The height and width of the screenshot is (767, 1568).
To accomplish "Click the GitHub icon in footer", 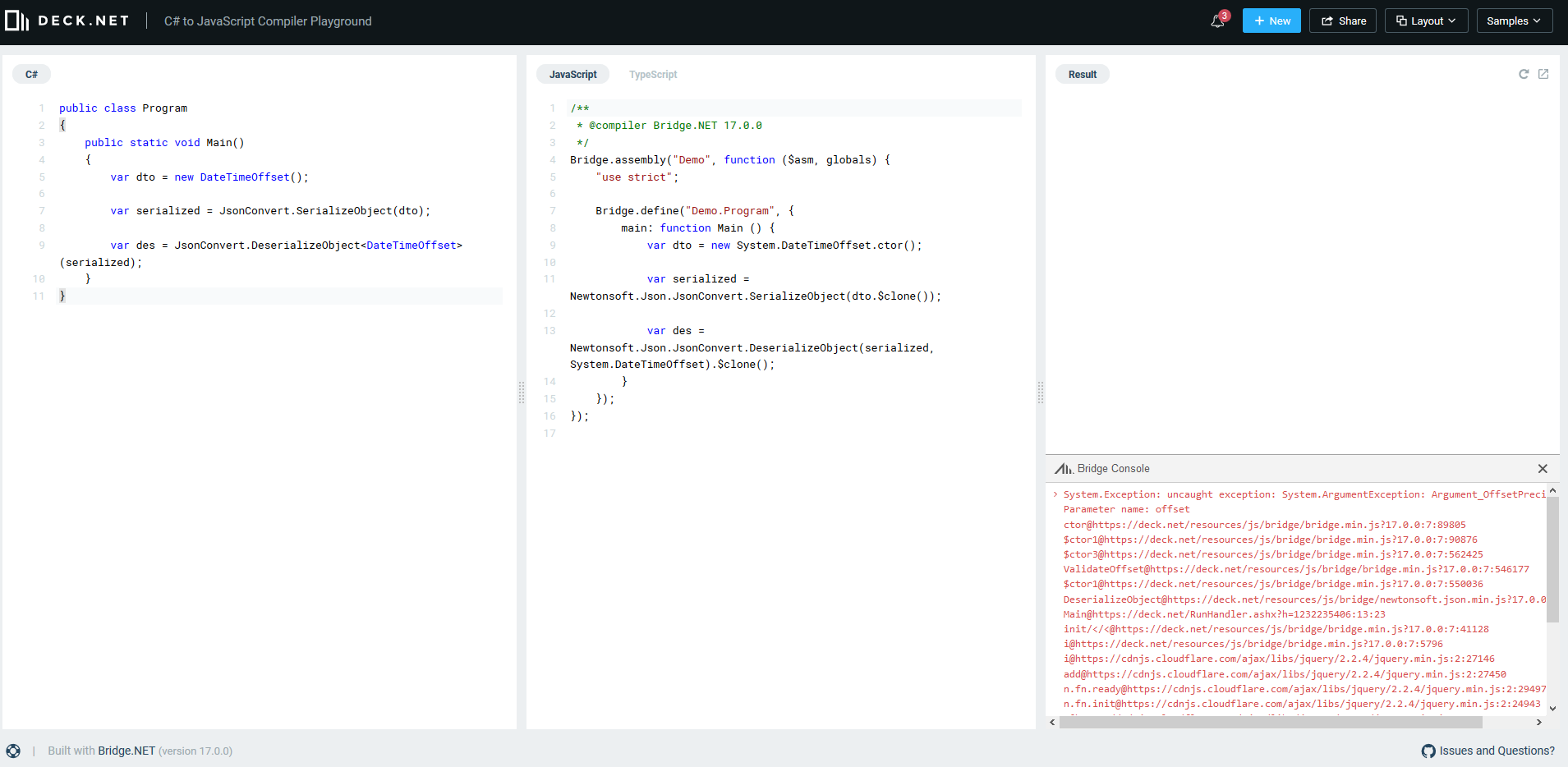I will 1428,751.
